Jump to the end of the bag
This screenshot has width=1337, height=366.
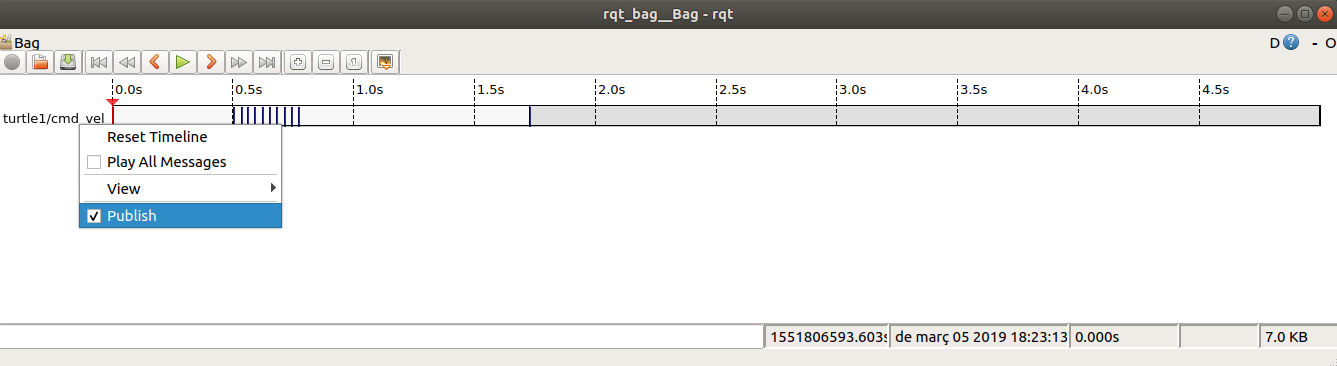[266, 62]
